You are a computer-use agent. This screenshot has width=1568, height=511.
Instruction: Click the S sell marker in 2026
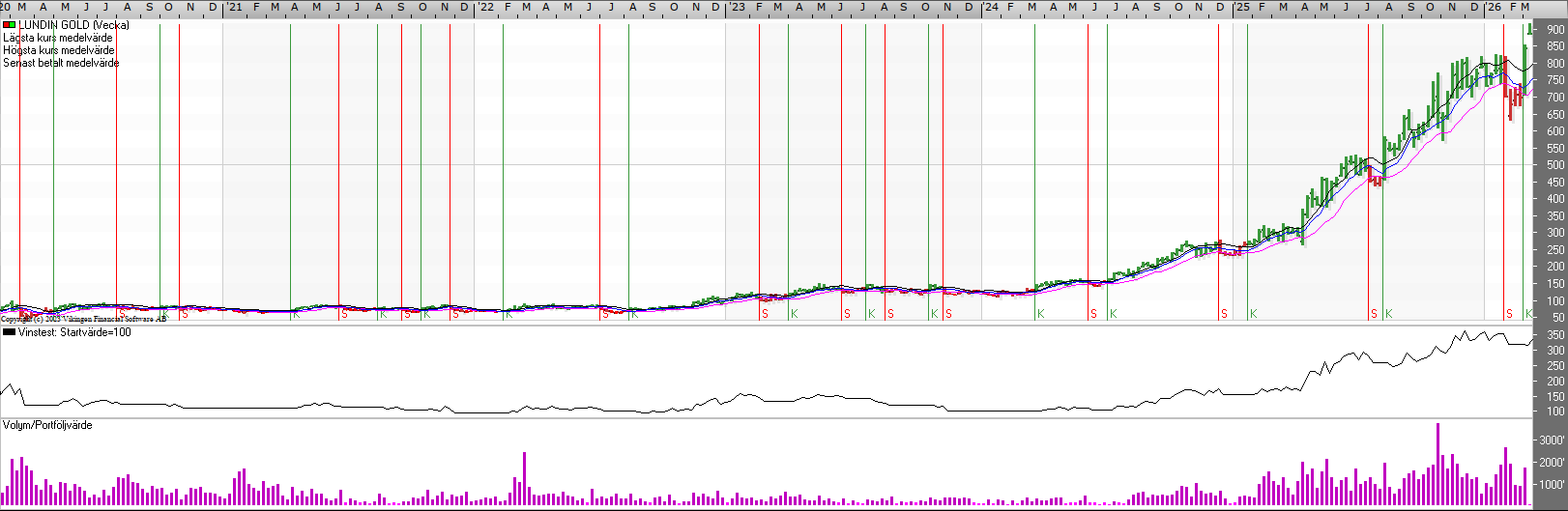(x=1509, y=314)
